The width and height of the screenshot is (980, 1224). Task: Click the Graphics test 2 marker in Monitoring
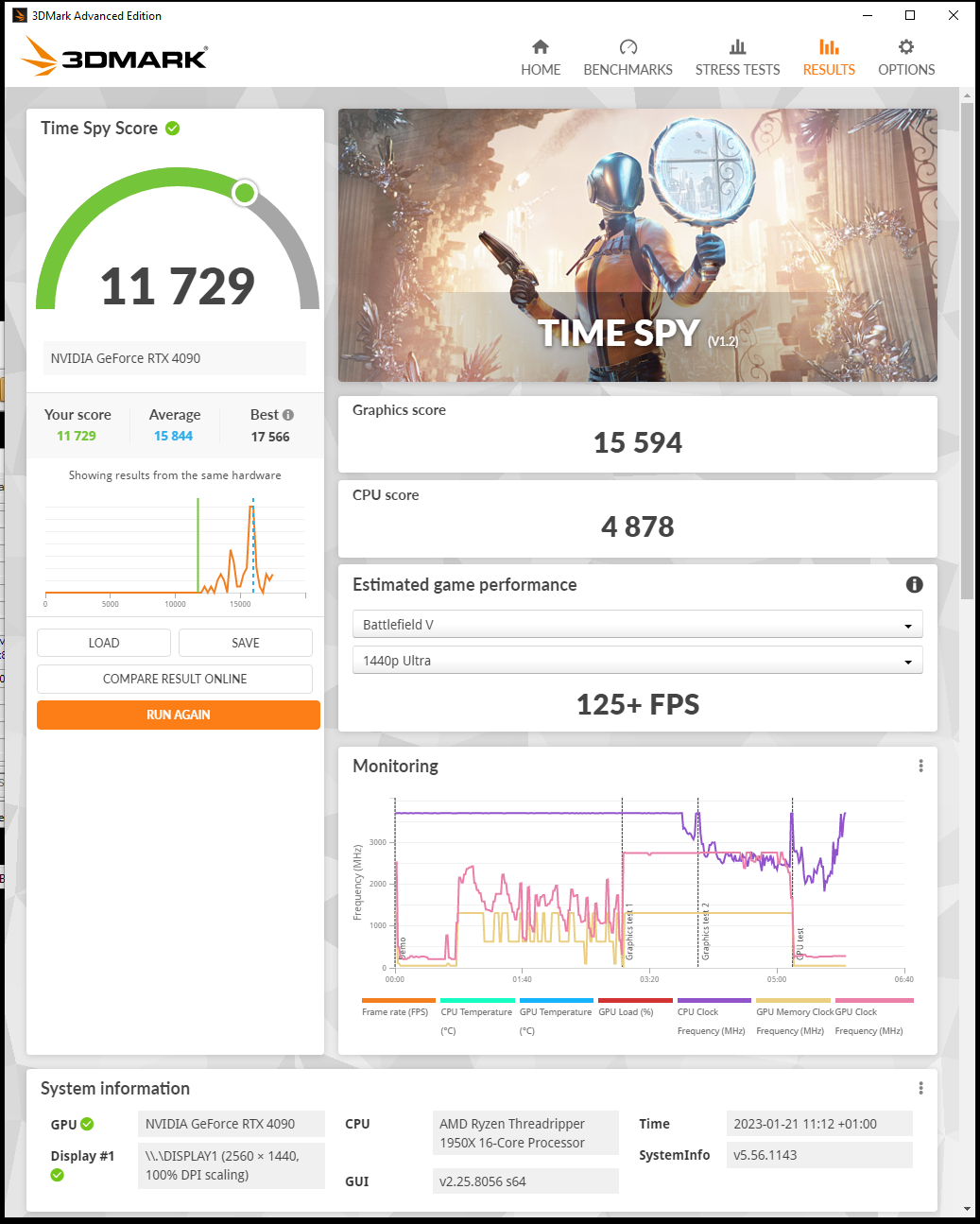pyautogui.click(x=705, y=931)
